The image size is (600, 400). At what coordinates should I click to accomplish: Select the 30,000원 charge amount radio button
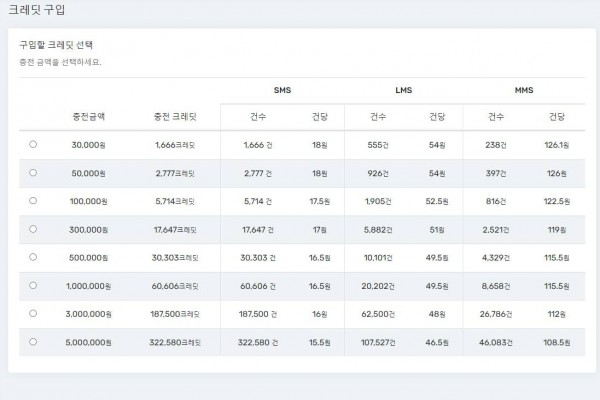33,144
